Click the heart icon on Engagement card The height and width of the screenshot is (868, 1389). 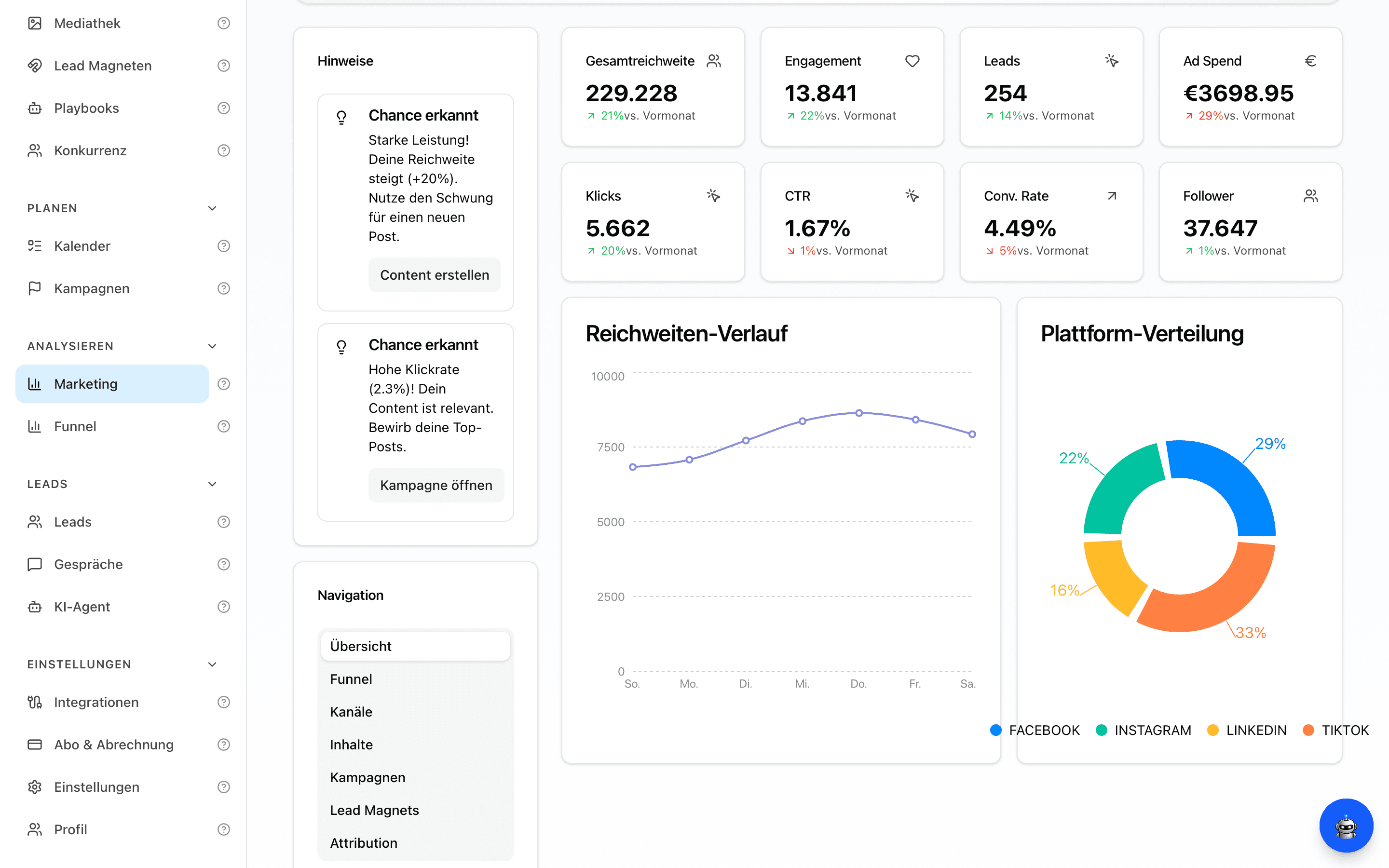coord(912,61)
